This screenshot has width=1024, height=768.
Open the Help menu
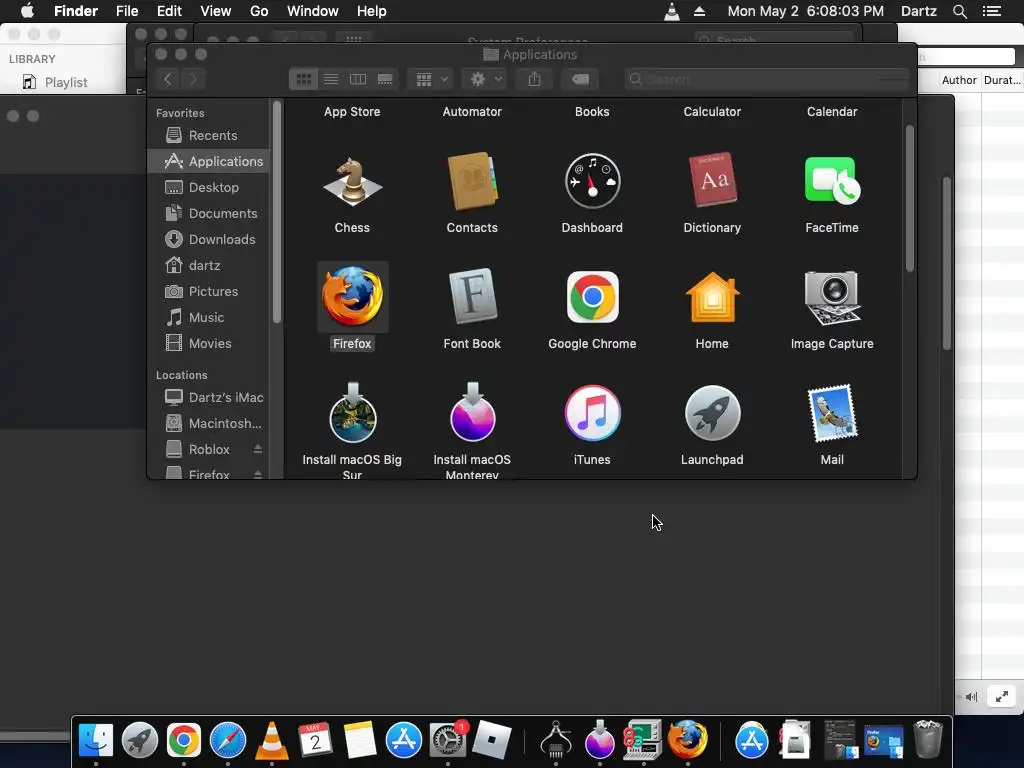coord(372,11)
